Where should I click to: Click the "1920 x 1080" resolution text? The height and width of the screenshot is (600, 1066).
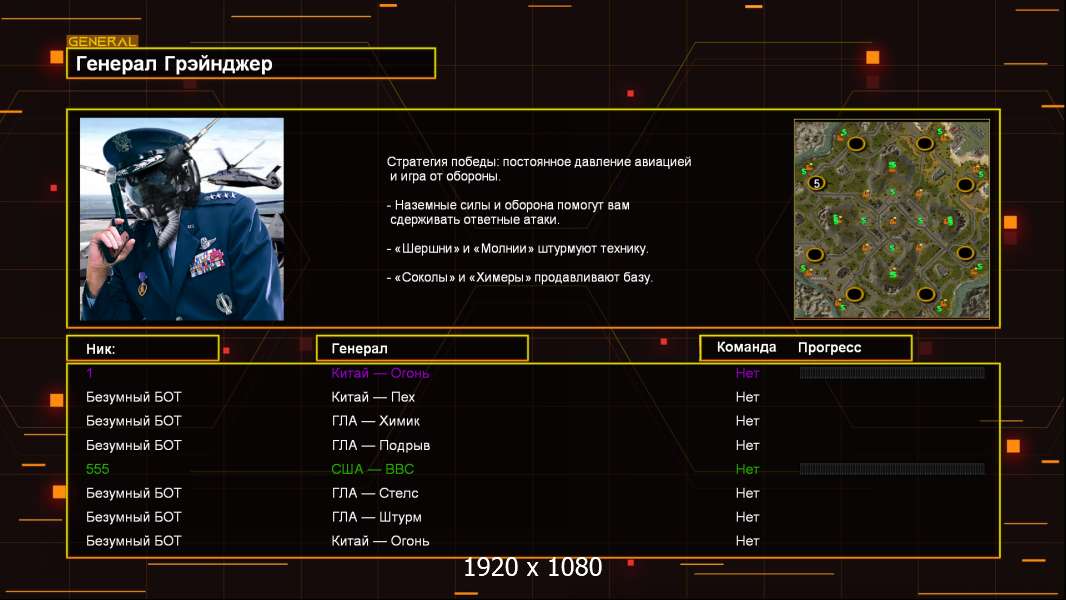[533, 567]
